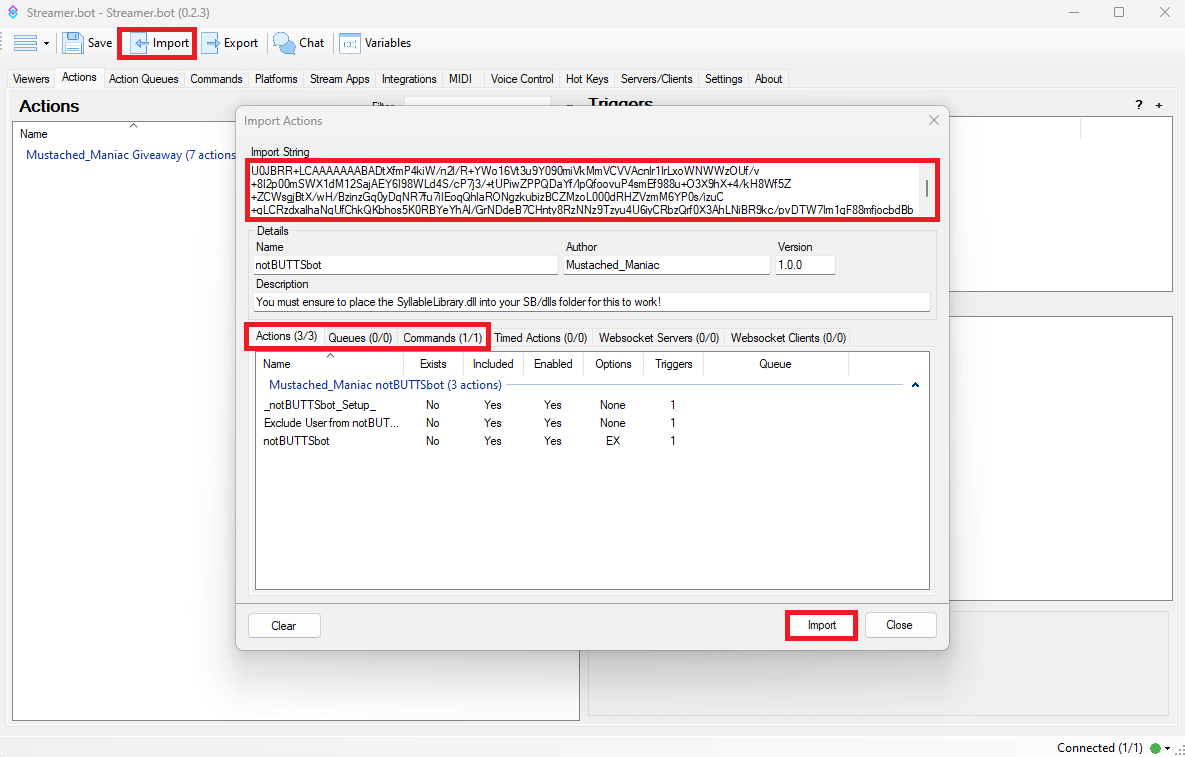1185x757 pixels.
Task: Click the Import String scrollbar
Action: click(927, 189)
